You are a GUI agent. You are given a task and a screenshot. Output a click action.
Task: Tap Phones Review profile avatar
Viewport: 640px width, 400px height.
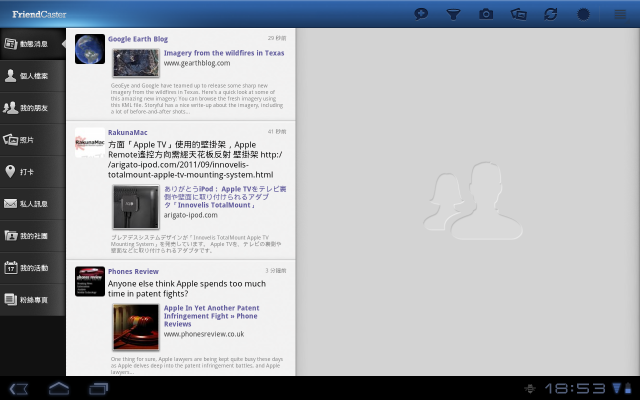(90, 282)
